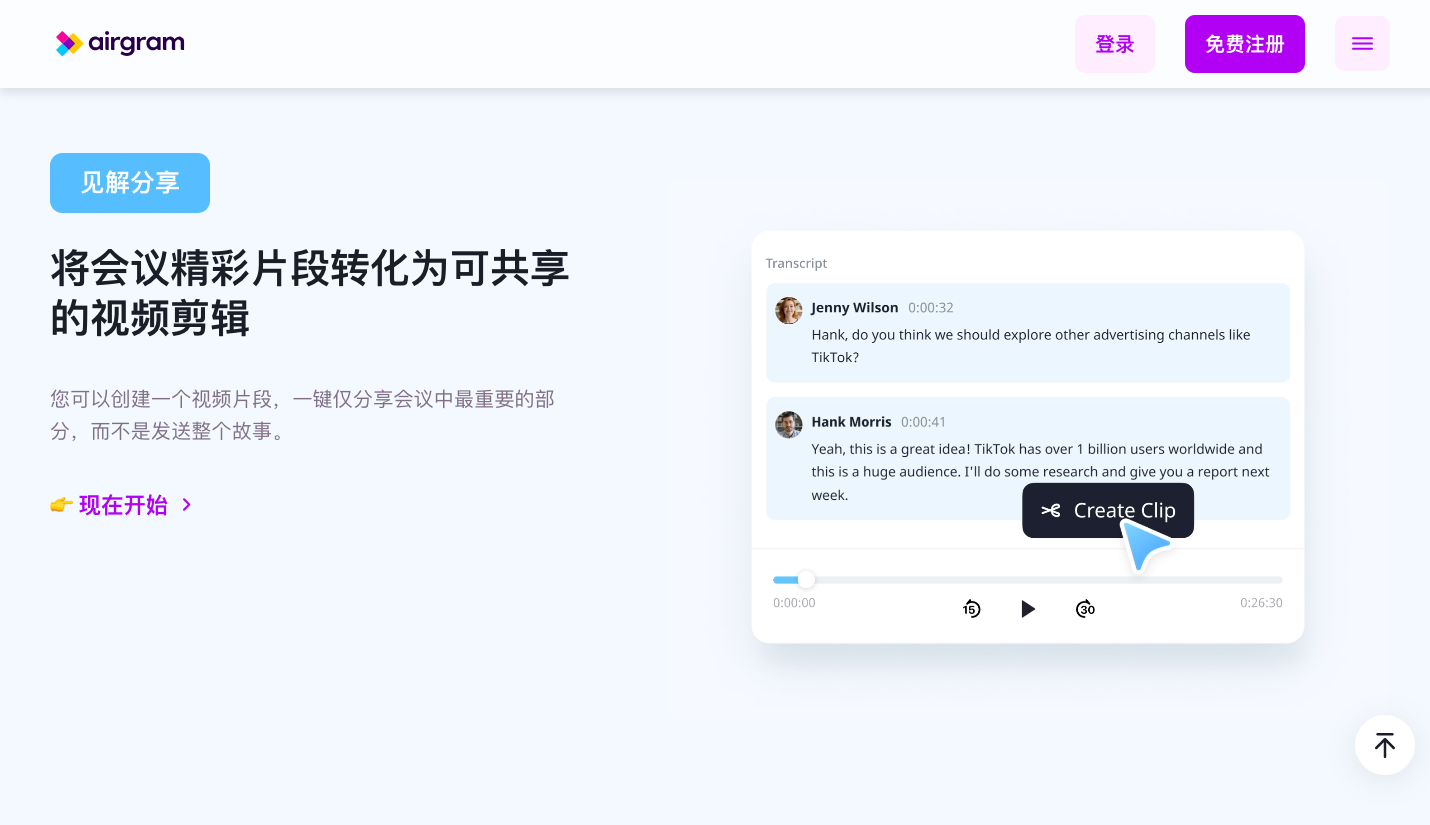This screenshot has width=1430, height=825.
Task: Click the Create Clip tooltip button
Action: pos(1108,511)
